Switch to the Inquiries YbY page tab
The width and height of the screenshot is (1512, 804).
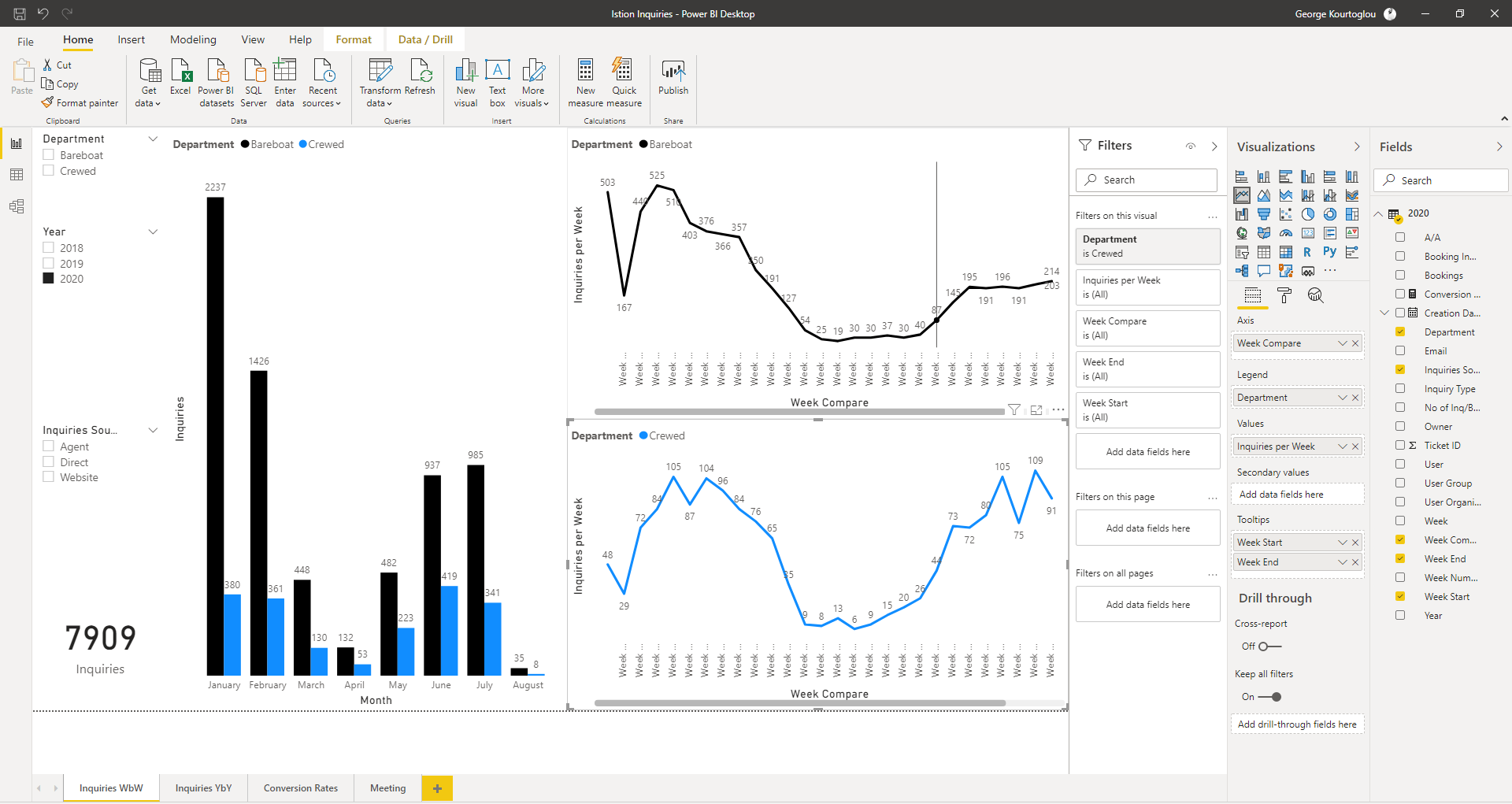(203, 787)
